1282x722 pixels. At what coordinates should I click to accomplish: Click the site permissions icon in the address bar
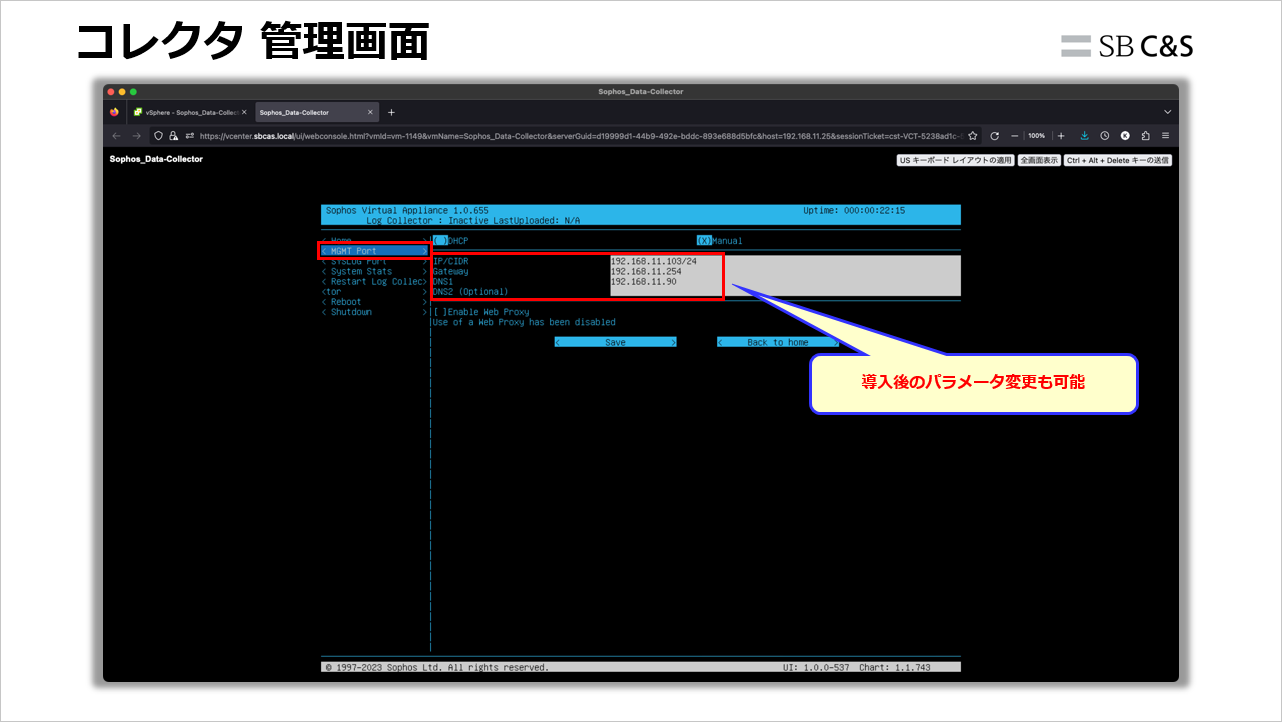(189, 136)
